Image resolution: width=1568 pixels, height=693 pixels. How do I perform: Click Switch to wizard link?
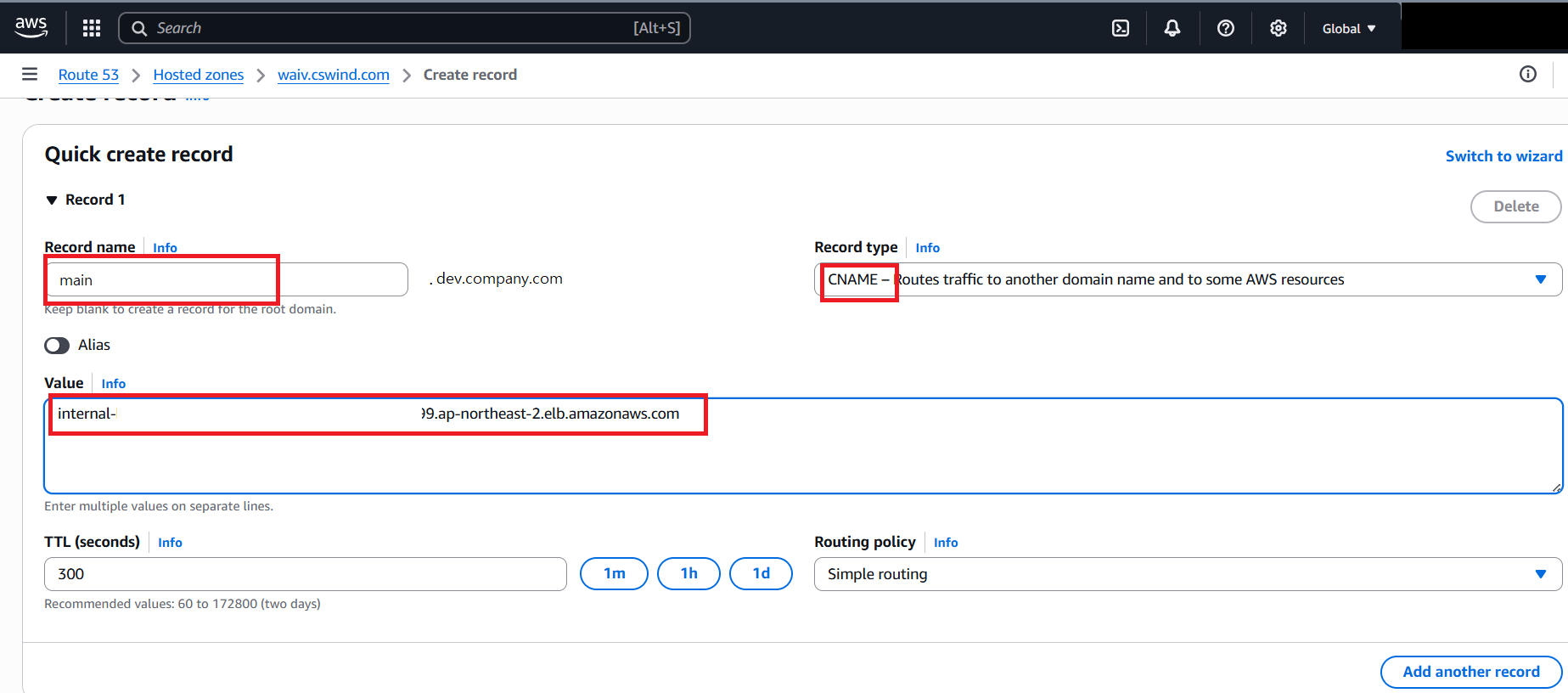pyautogui.click(x=1503, y=156)
